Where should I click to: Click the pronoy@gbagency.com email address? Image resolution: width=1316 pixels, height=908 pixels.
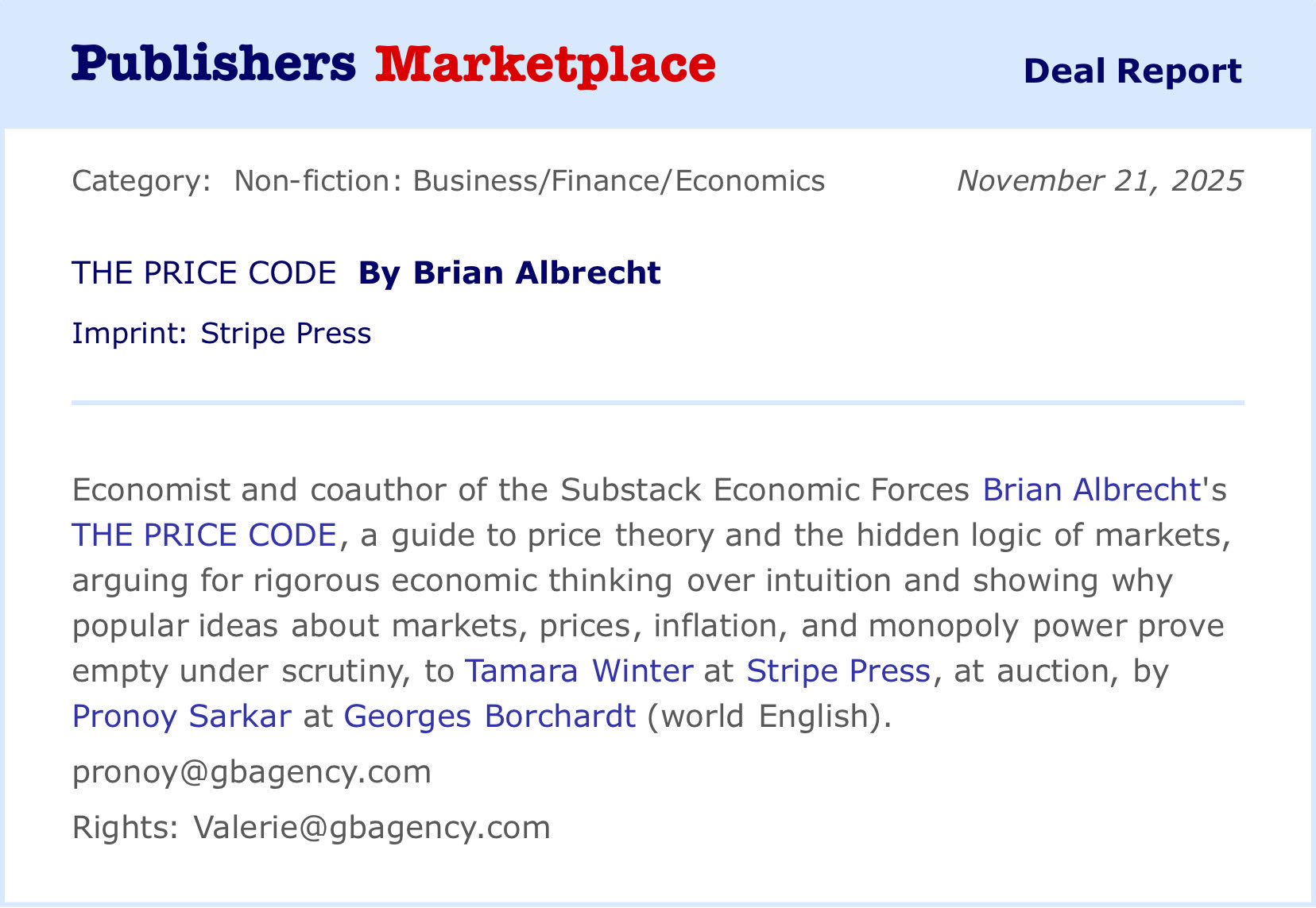pyautogui.click(x=251, y=772)
